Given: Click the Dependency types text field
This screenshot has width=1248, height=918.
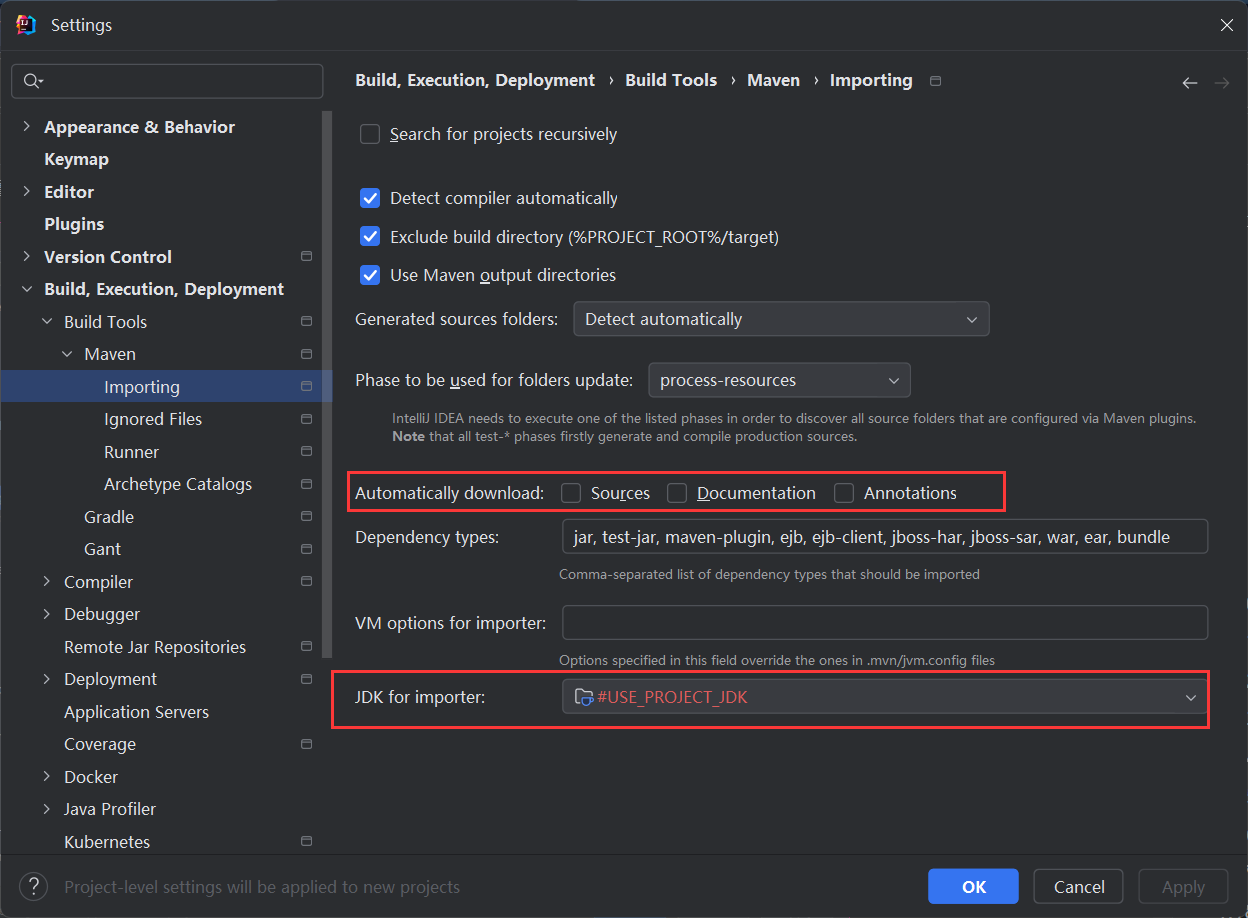Looking at the screenshot, I should click(885, 537).
